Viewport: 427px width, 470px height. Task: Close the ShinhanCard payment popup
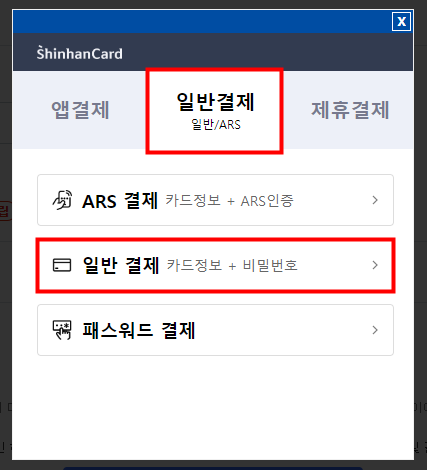coord(401,22)
